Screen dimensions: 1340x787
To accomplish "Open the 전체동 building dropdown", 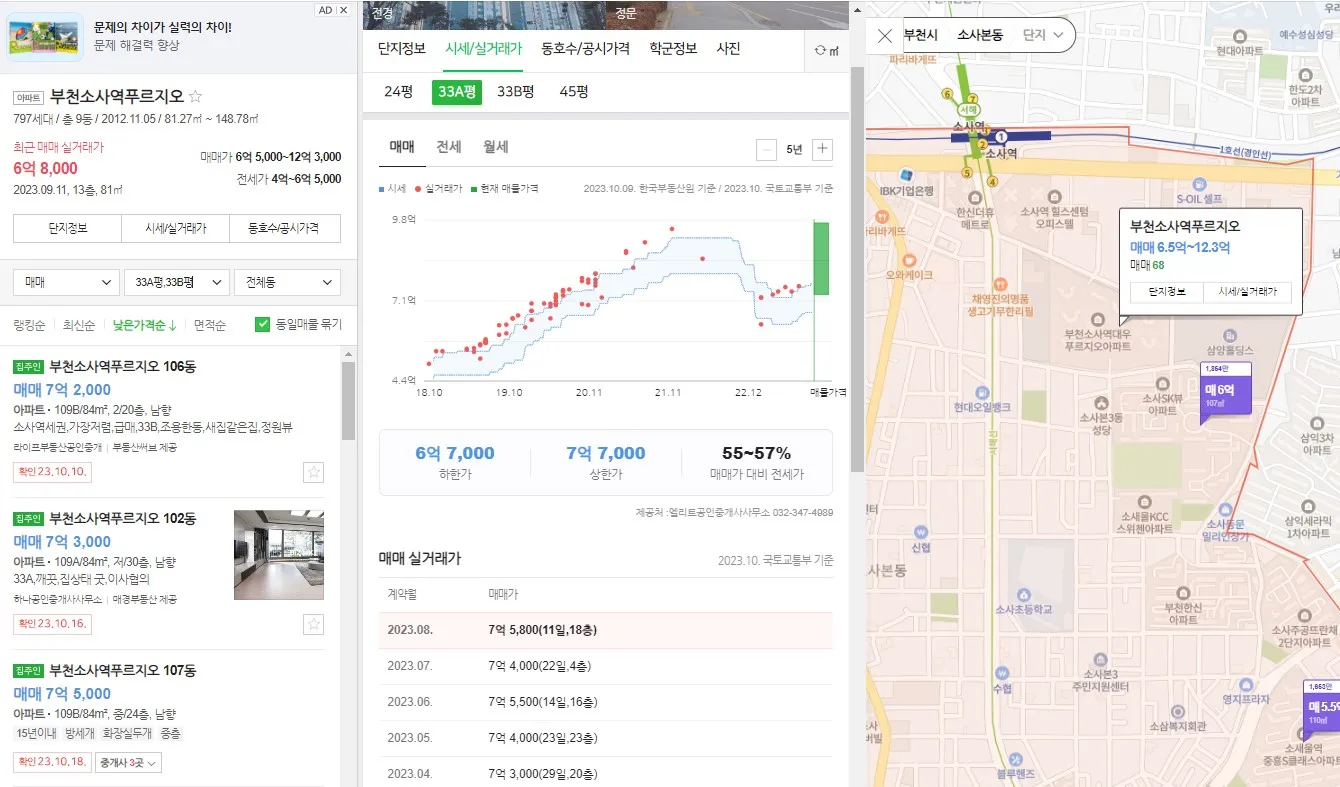I will click(x=287, y=283).
